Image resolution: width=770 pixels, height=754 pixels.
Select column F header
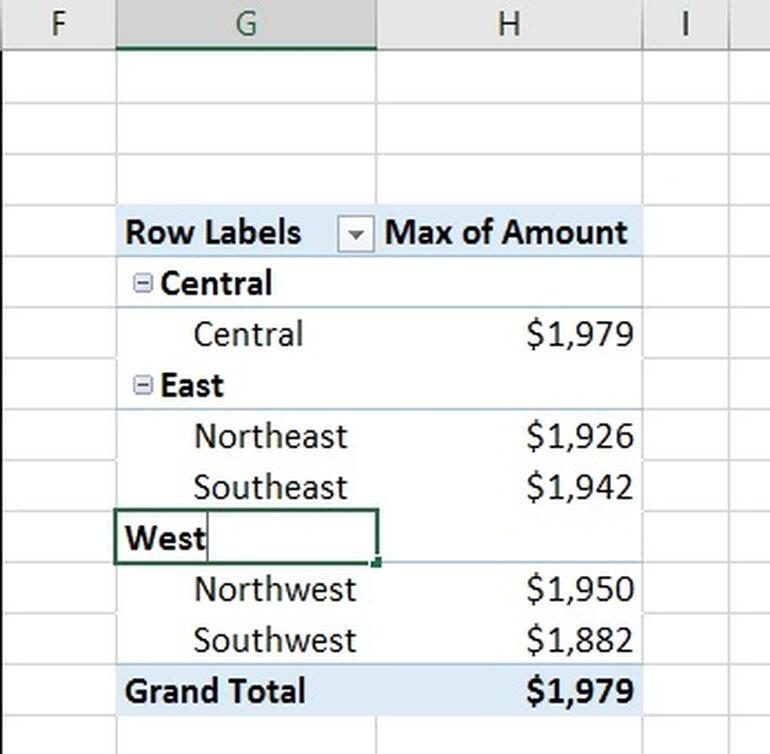tap(58, 23)
